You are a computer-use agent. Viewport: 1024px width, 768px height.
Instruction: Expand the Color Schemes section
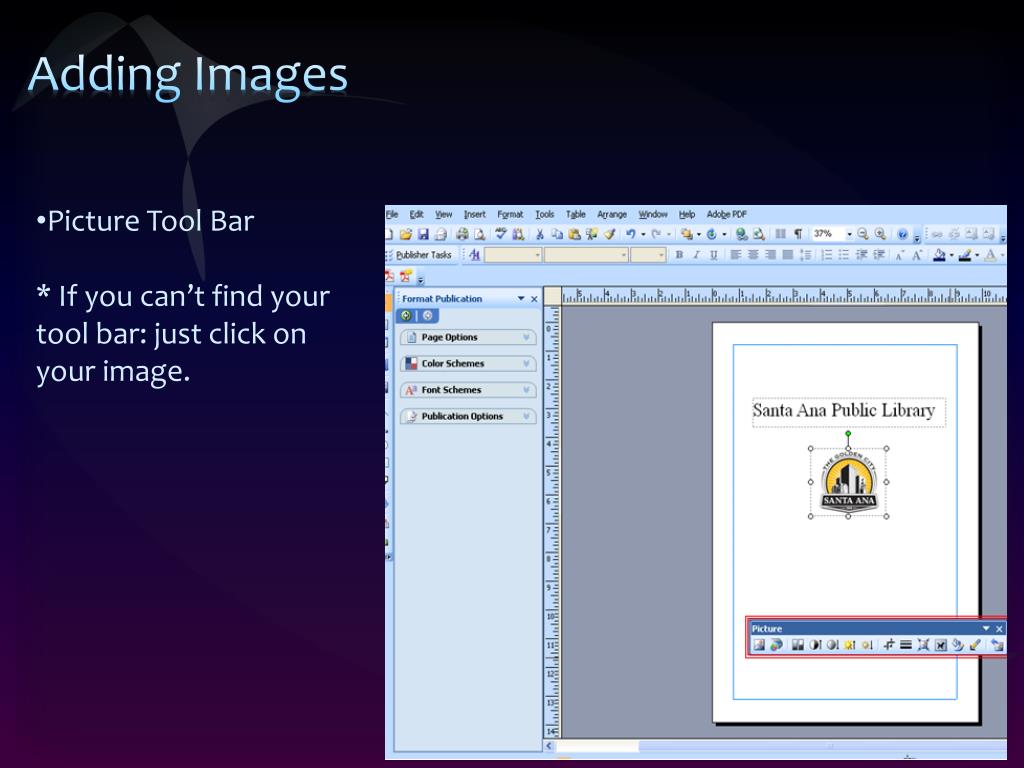tap(468, 364)
